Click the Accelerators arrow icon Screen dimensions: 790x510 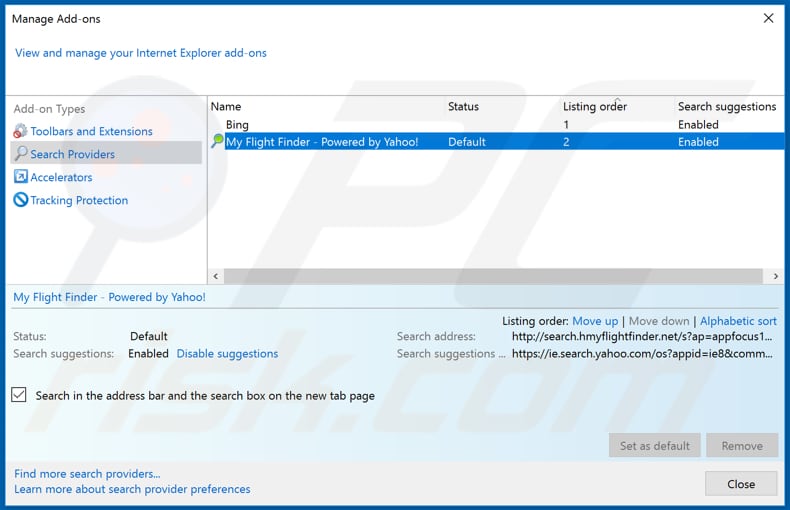point(21,176)
